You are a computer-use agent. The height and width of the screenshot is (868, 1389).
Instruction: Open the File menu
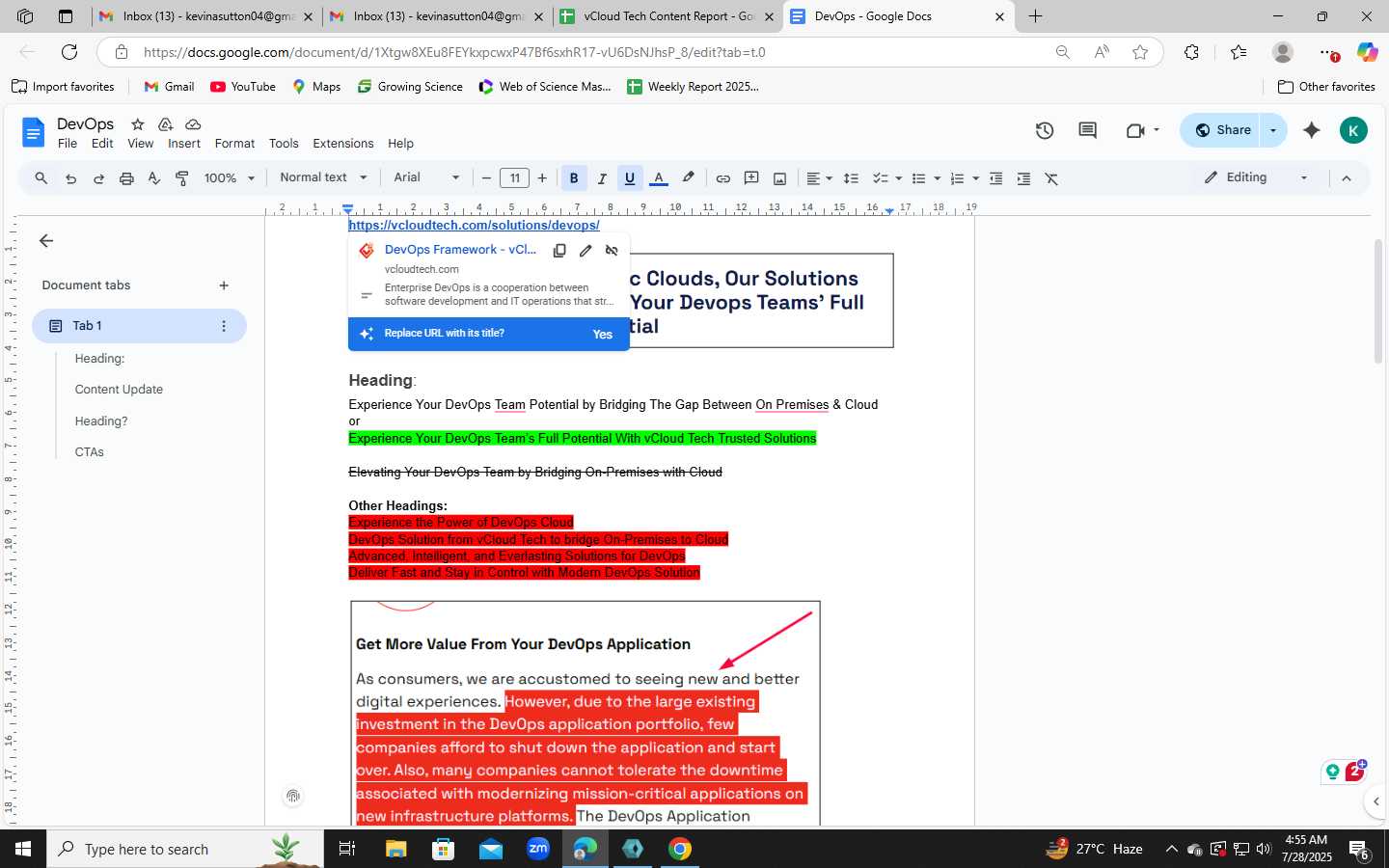[x=68, y=144]
